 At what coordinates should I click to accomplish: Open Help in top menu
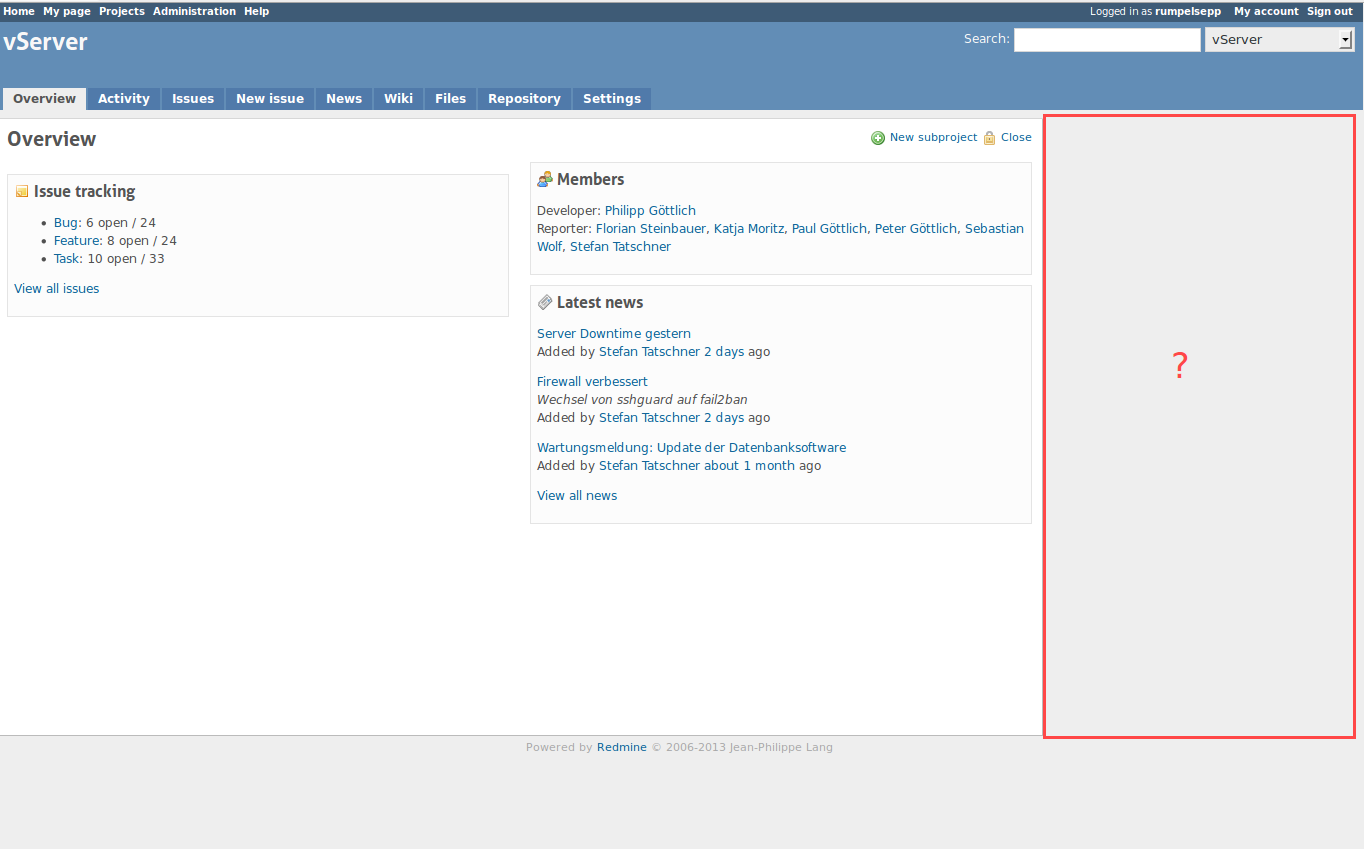(257, 12)
